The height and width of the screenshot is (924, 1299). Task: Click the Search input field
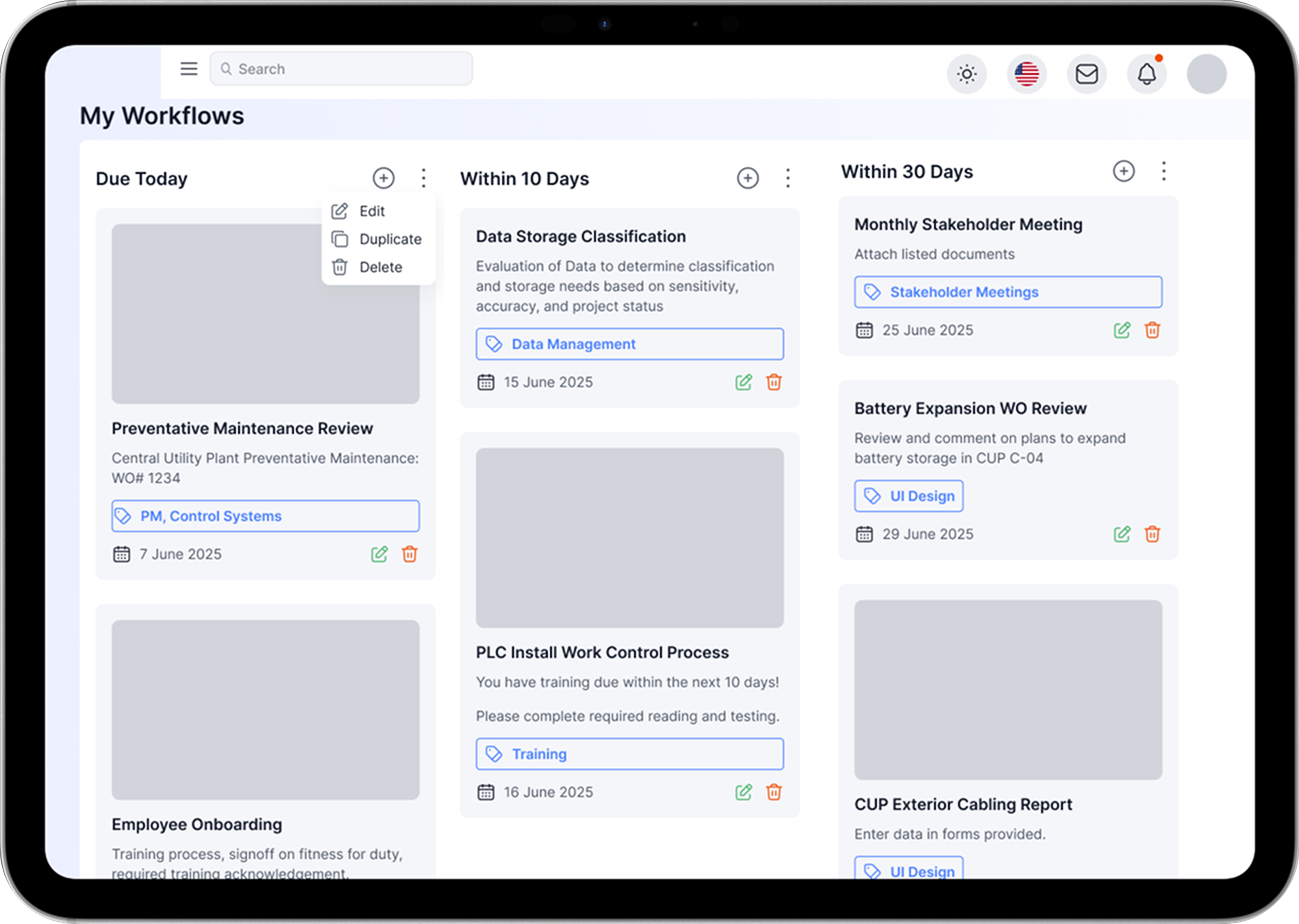[x=341, y=69]
